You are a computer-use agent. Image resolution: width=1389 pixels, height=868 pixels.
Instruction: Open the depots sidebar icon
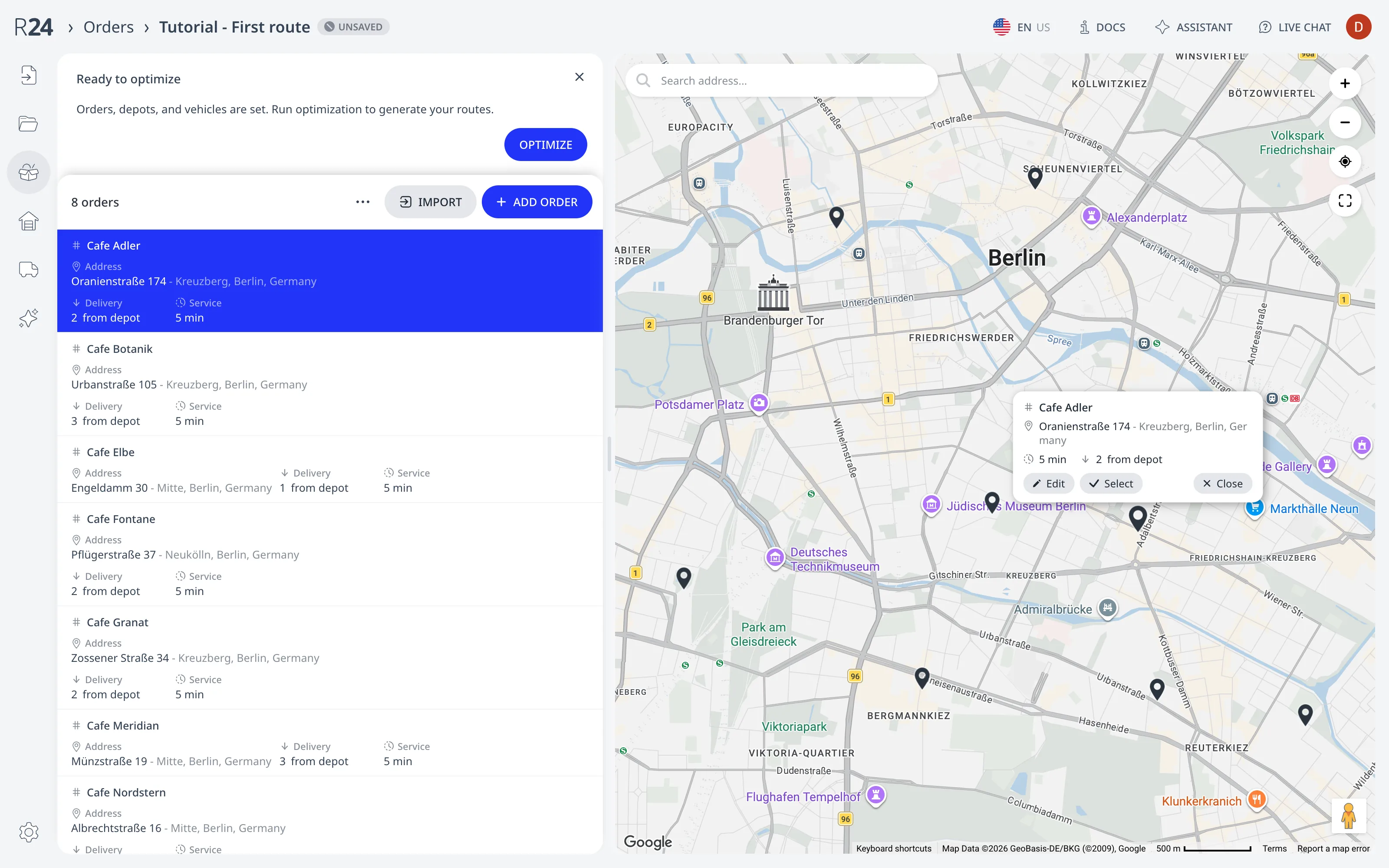[x=28, y=221]
